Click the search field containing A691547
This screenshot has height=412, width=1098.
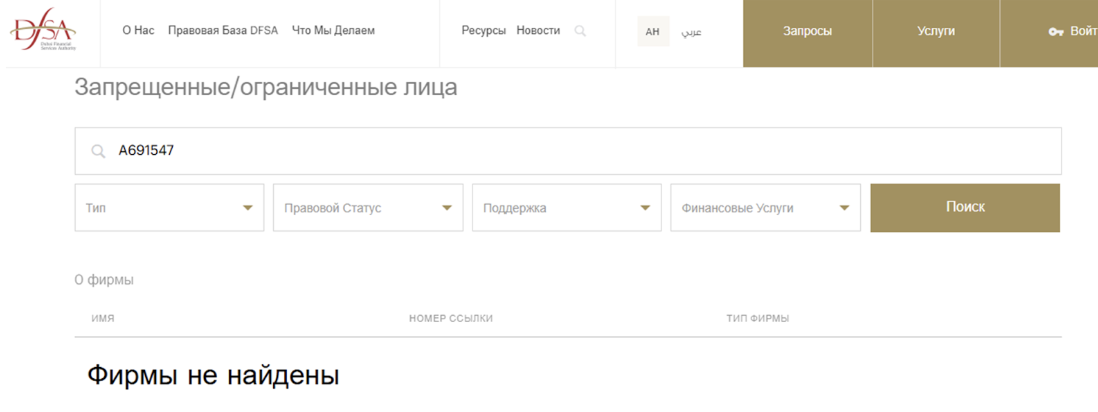(x=568, y=151)
